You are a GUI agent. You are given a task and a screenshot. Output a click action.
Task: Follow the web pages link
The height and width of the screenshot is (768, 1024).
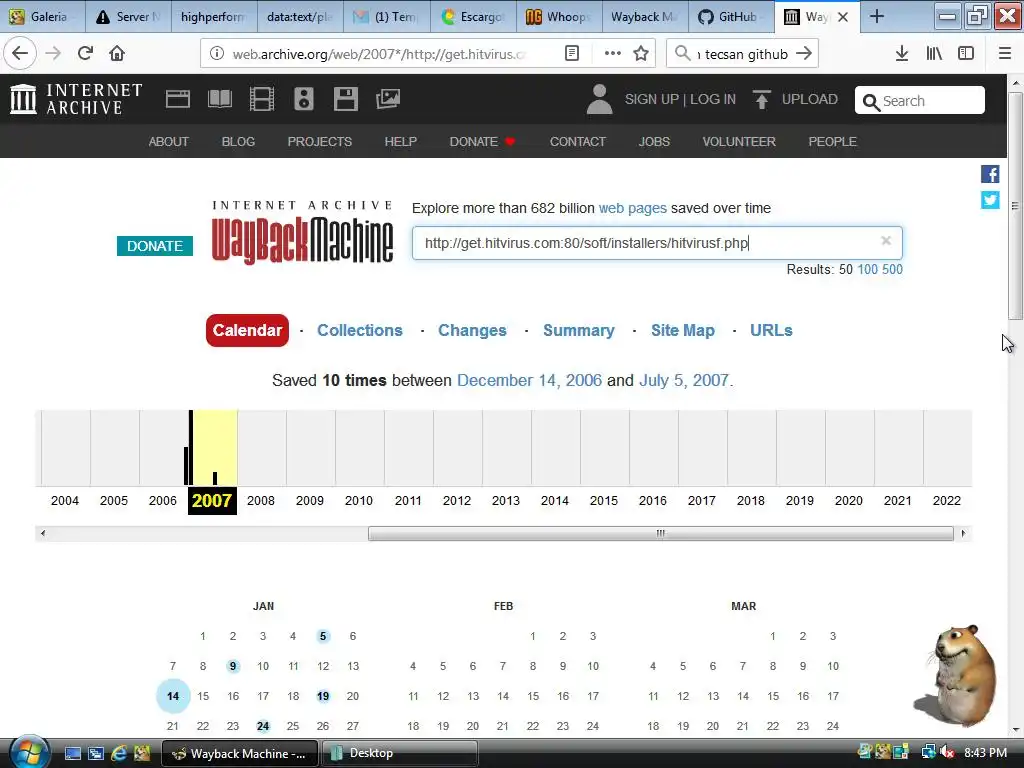click(632, 208)
